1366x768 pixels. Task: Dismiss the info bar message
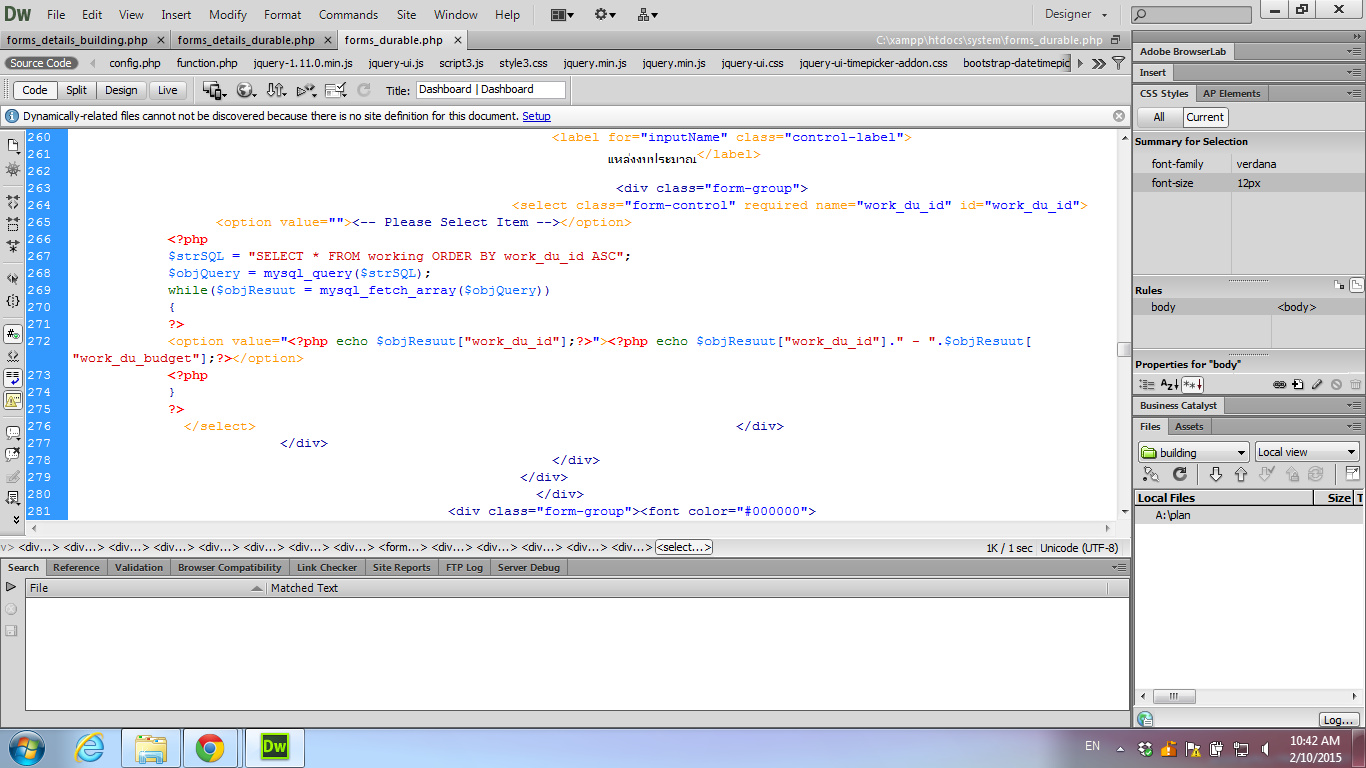click(1119, 116)
